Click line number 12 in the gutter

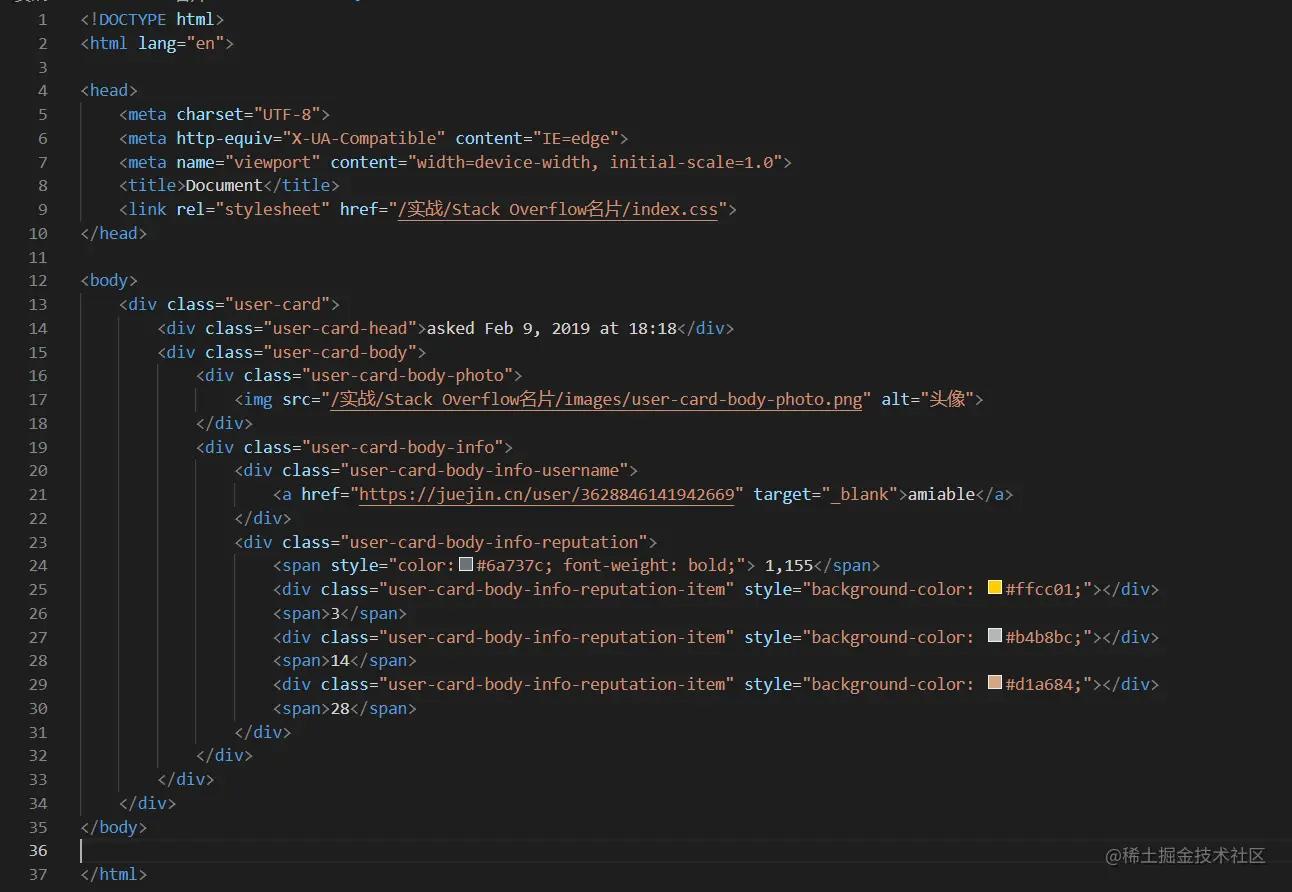click(x=38, y=281)
